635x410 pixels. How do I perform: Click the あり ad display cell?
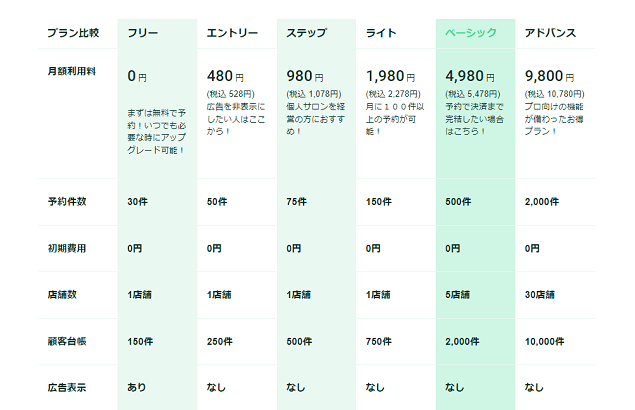point(136,388)
